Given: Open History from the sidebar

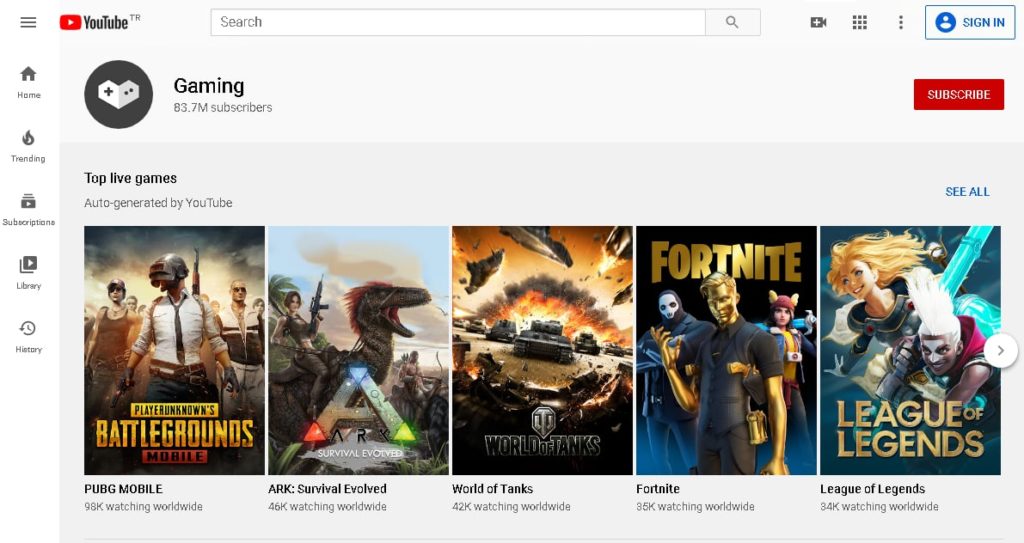Looking at the screenshot, I should [28, 336].
